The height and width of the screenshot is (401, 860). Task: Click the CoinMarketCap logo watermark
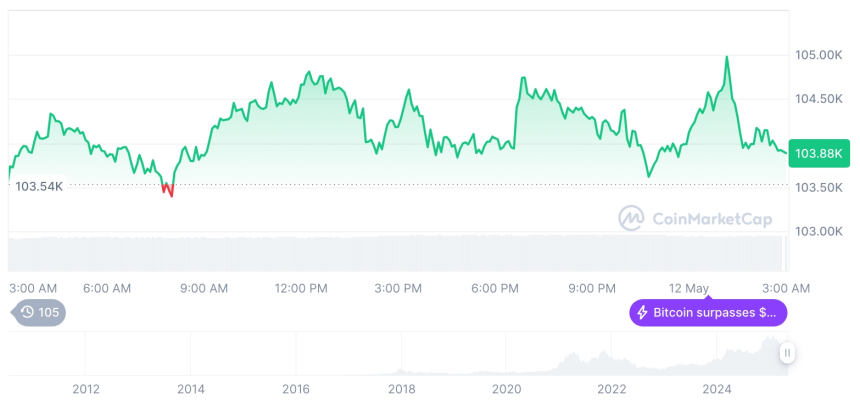pos(631,218)
